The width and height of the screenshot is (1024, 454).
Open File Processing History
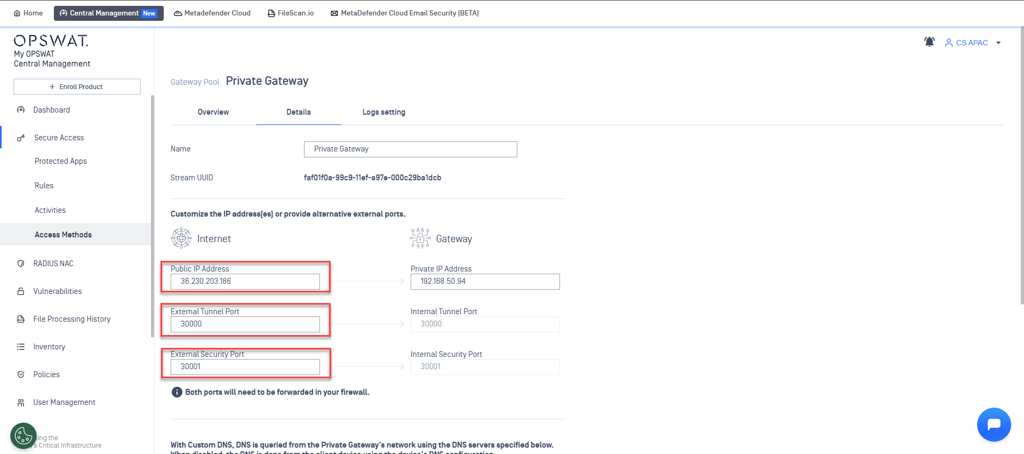click(x=72, y=319)
